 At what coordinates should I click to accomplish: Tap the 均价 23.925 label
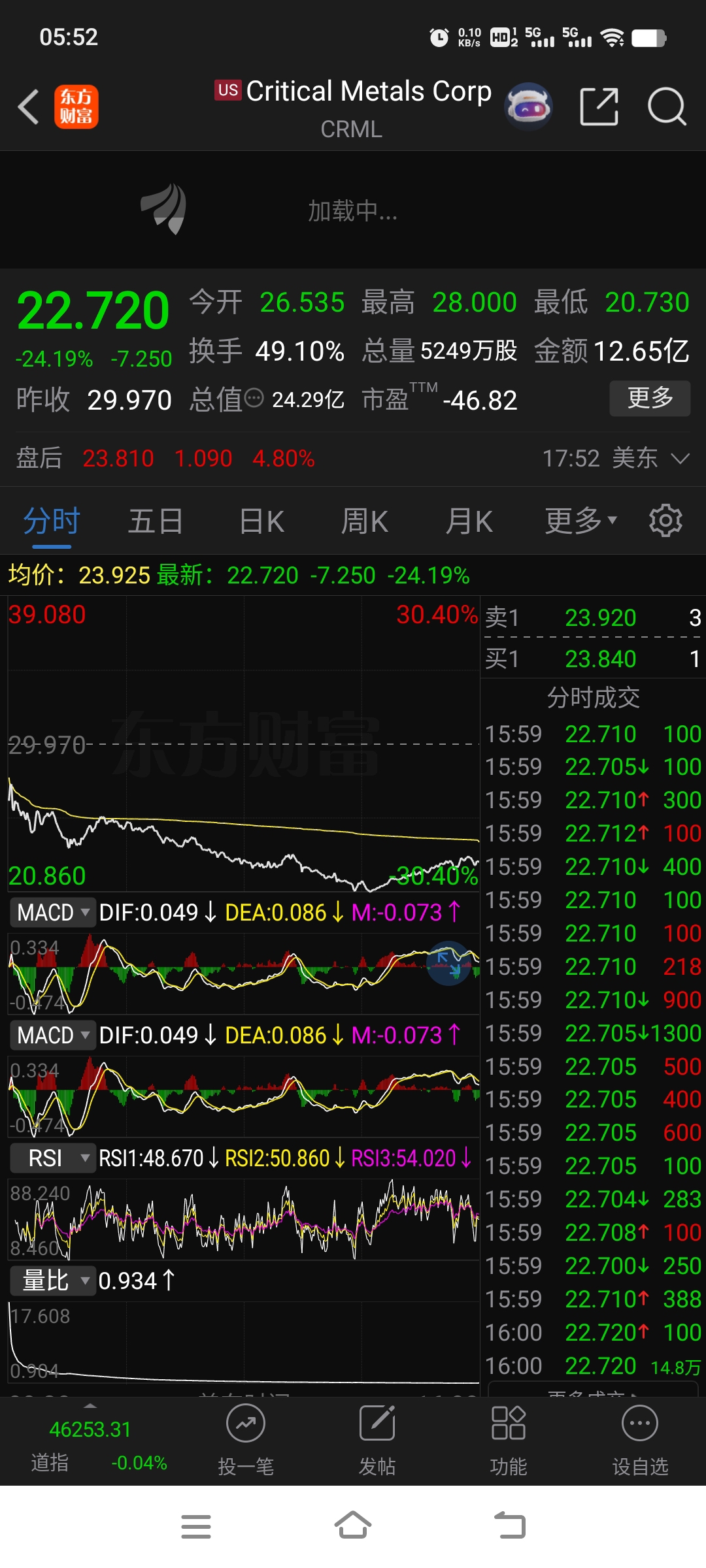point(79,575)
